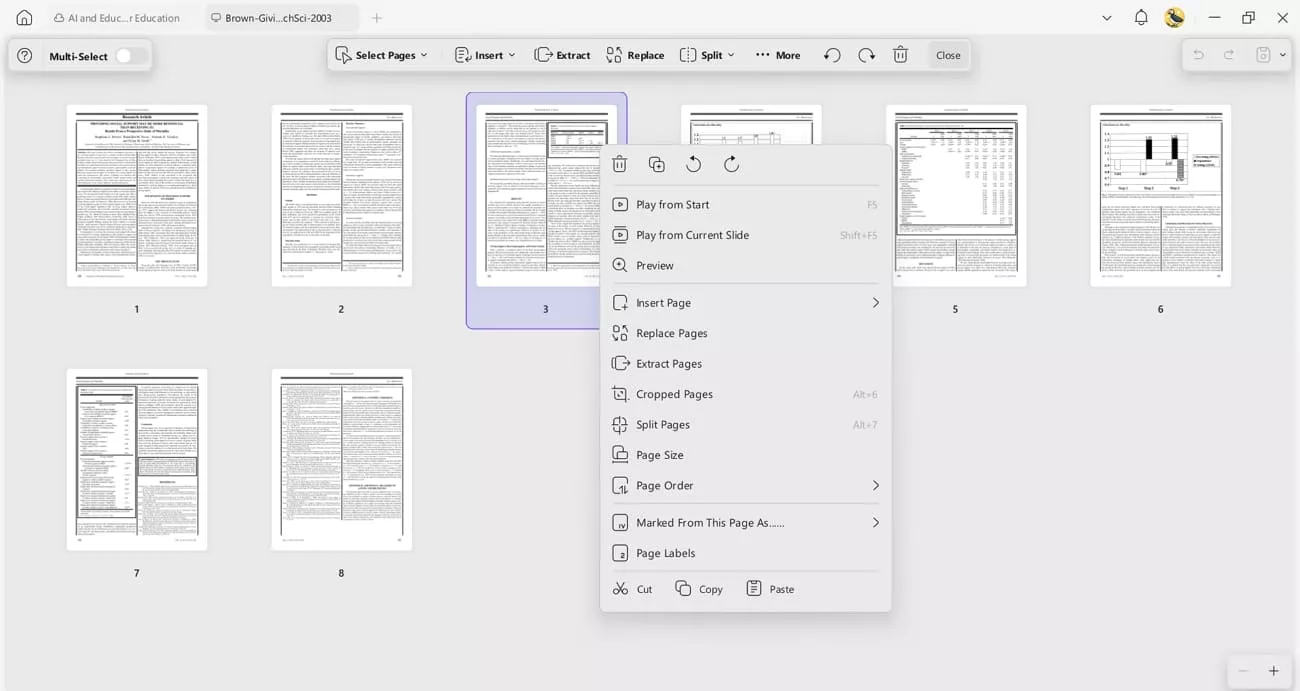Switch to AI and Education tab
The height and width of the screenshot is (691, 1300).
click(x=118, y=18)
